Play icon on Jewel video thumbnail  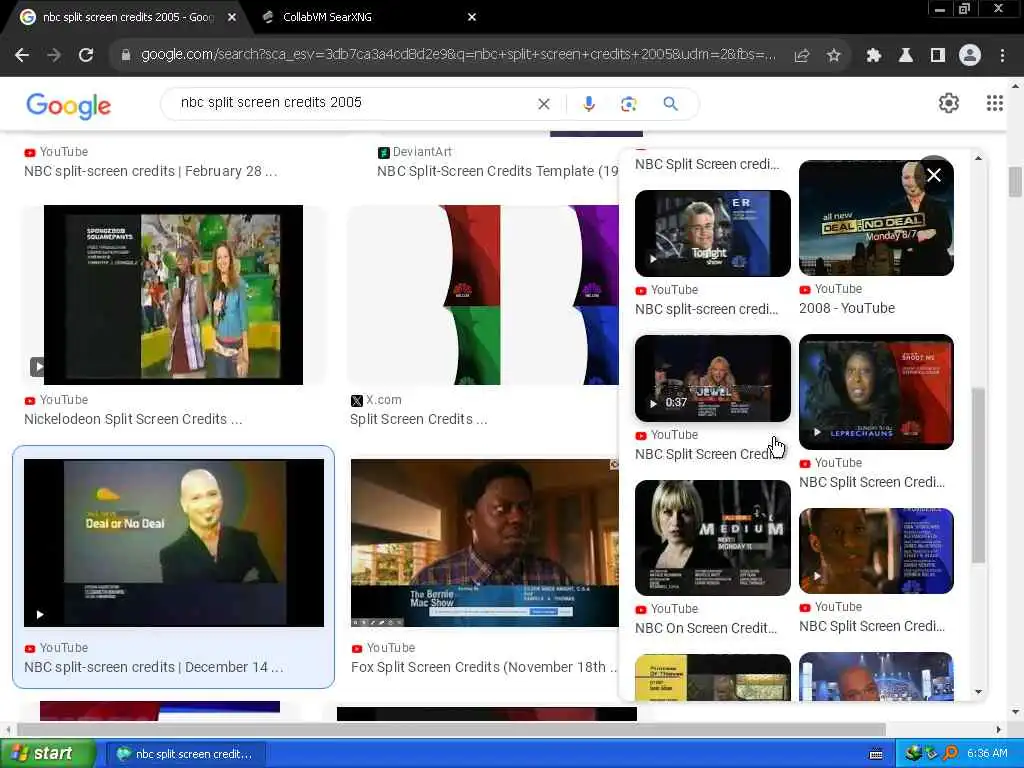[x=653, y=403]
